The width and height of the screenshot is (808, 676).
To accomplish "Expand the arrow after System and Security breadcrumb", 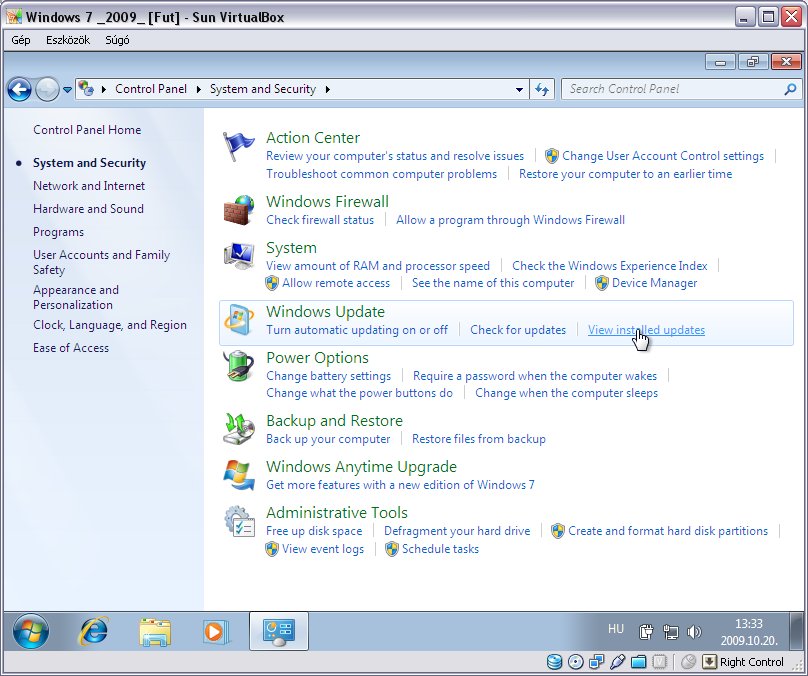I will (x=328, y=89).
